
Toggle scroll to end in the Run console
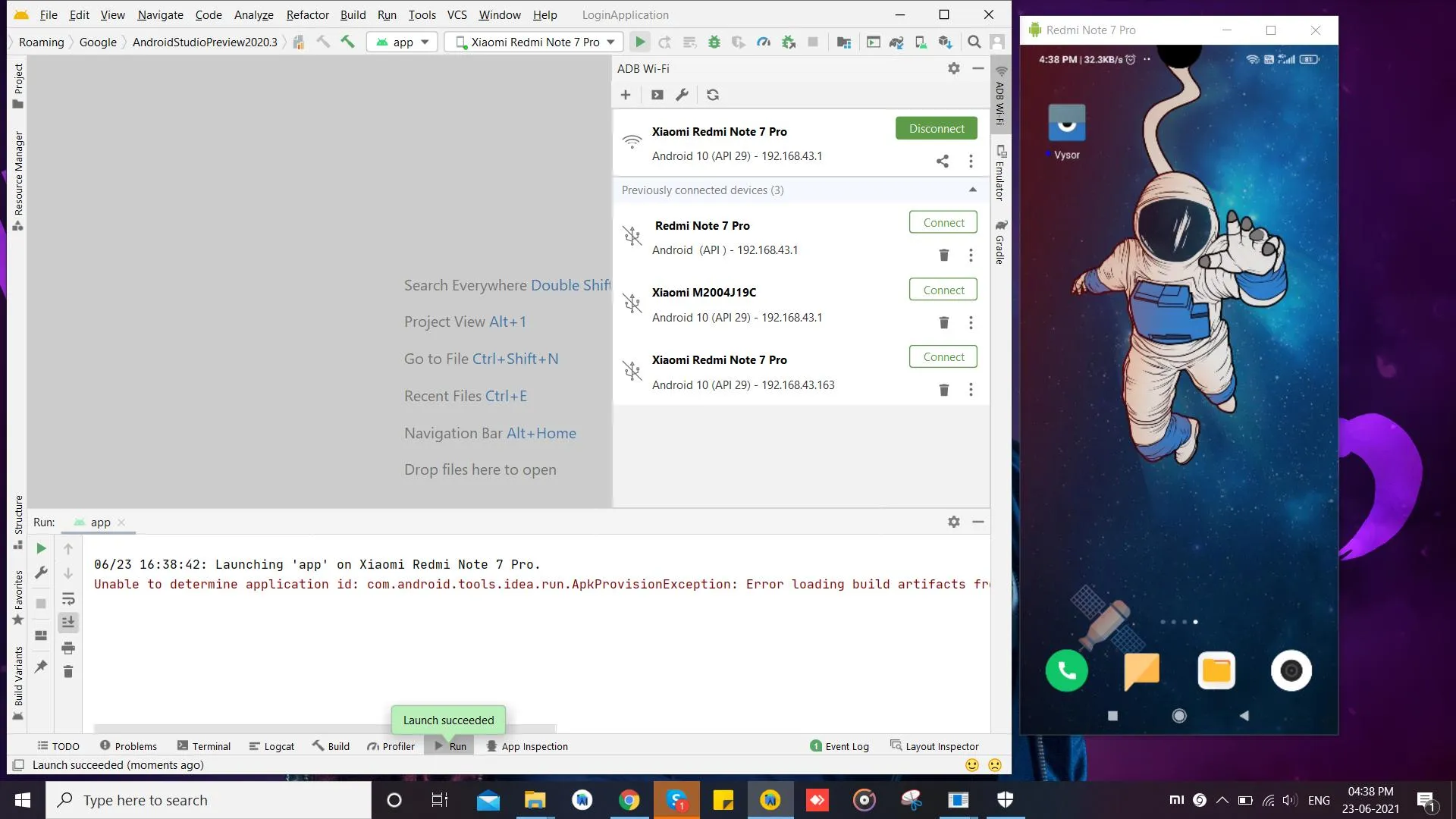tap(68, 623)
